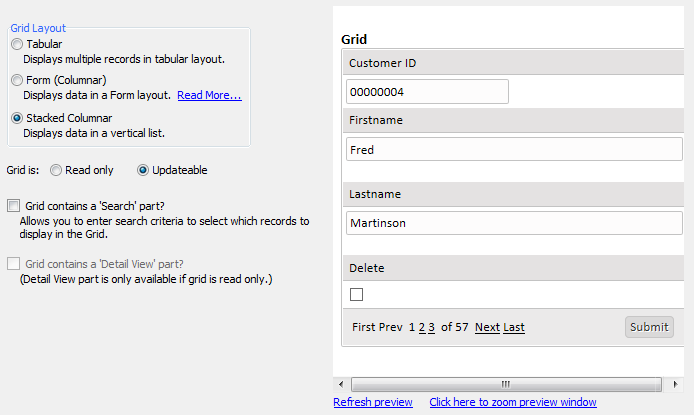Set grid to Updateable

coord(143,170)
